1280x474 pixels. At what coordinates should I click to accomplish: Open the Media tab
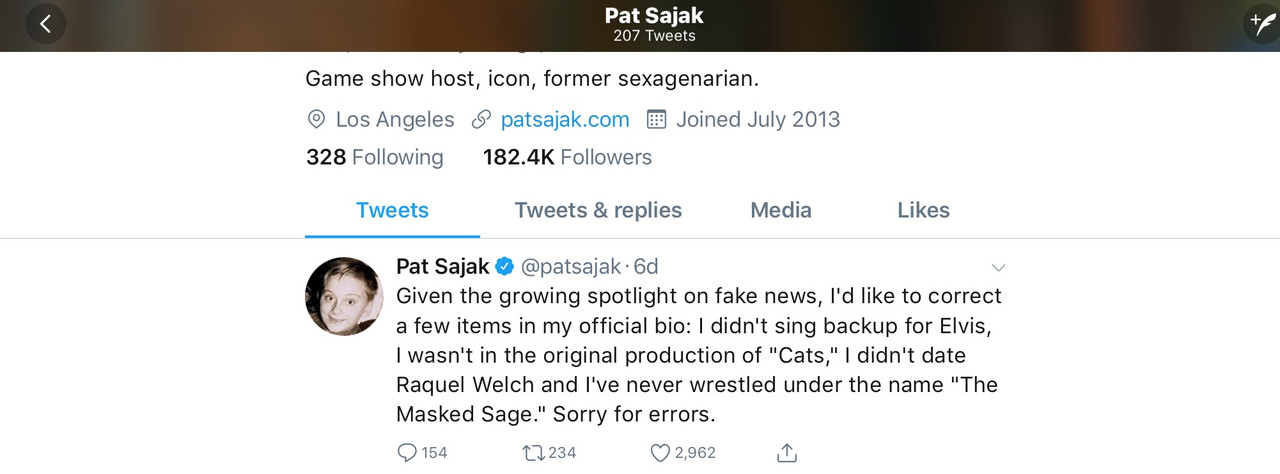781,210
